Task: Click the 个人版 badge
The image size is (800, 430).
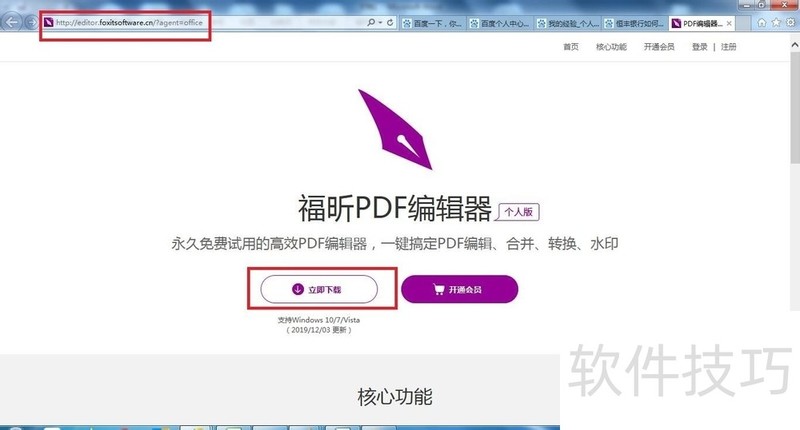Action: pyautogui.click(x=518, y=212)
